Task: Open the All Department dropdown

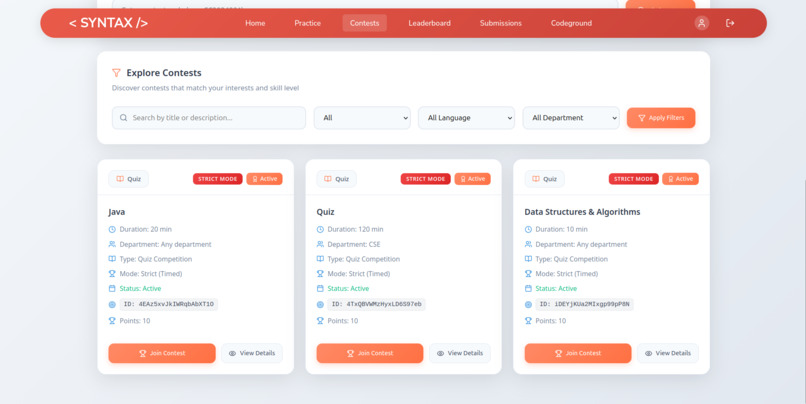Action: tap(571, 118)
